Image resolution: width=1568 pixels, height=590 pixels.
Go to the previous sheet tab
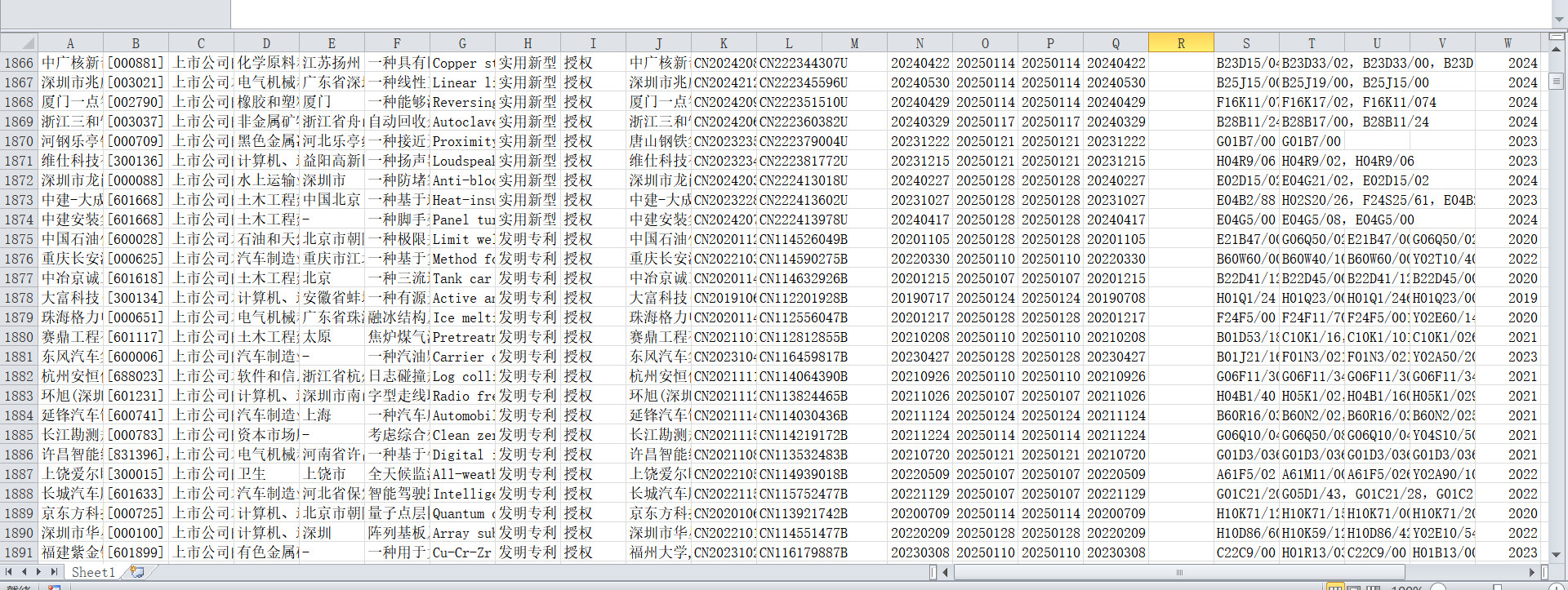(24, 572)
